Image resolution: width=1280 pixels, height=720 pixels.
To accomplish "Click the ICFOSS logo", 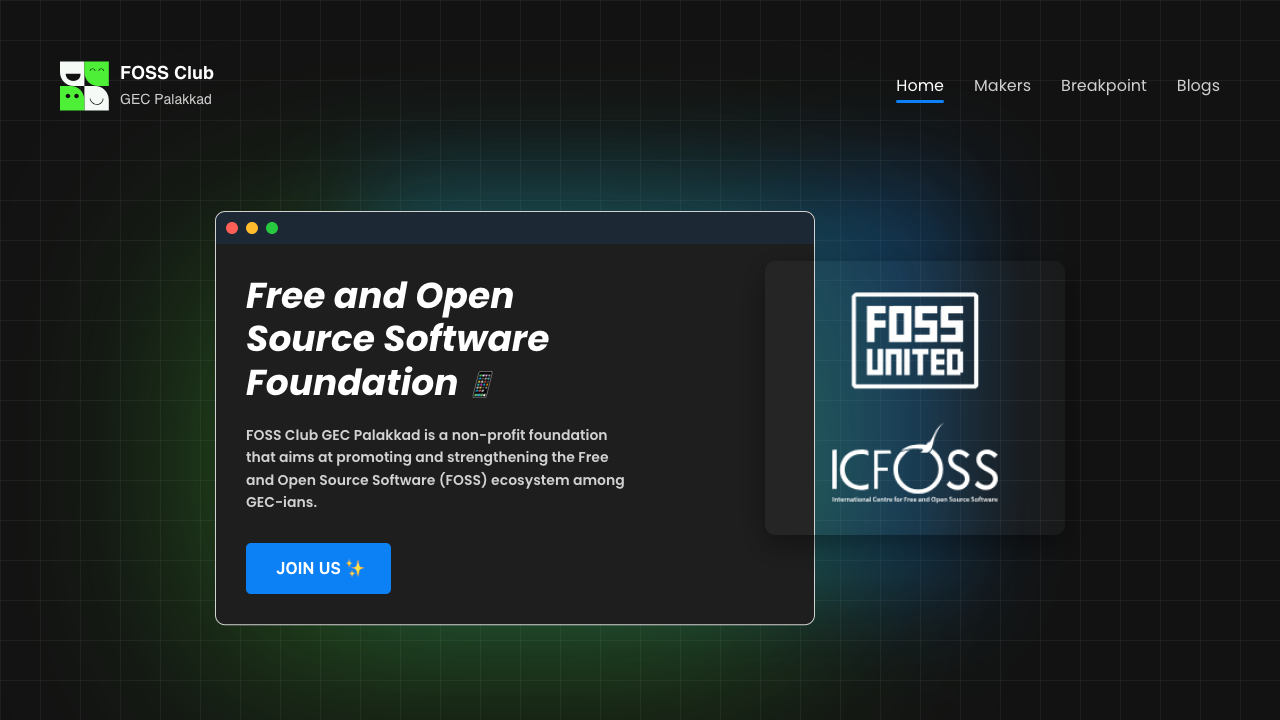I will 915,463.
